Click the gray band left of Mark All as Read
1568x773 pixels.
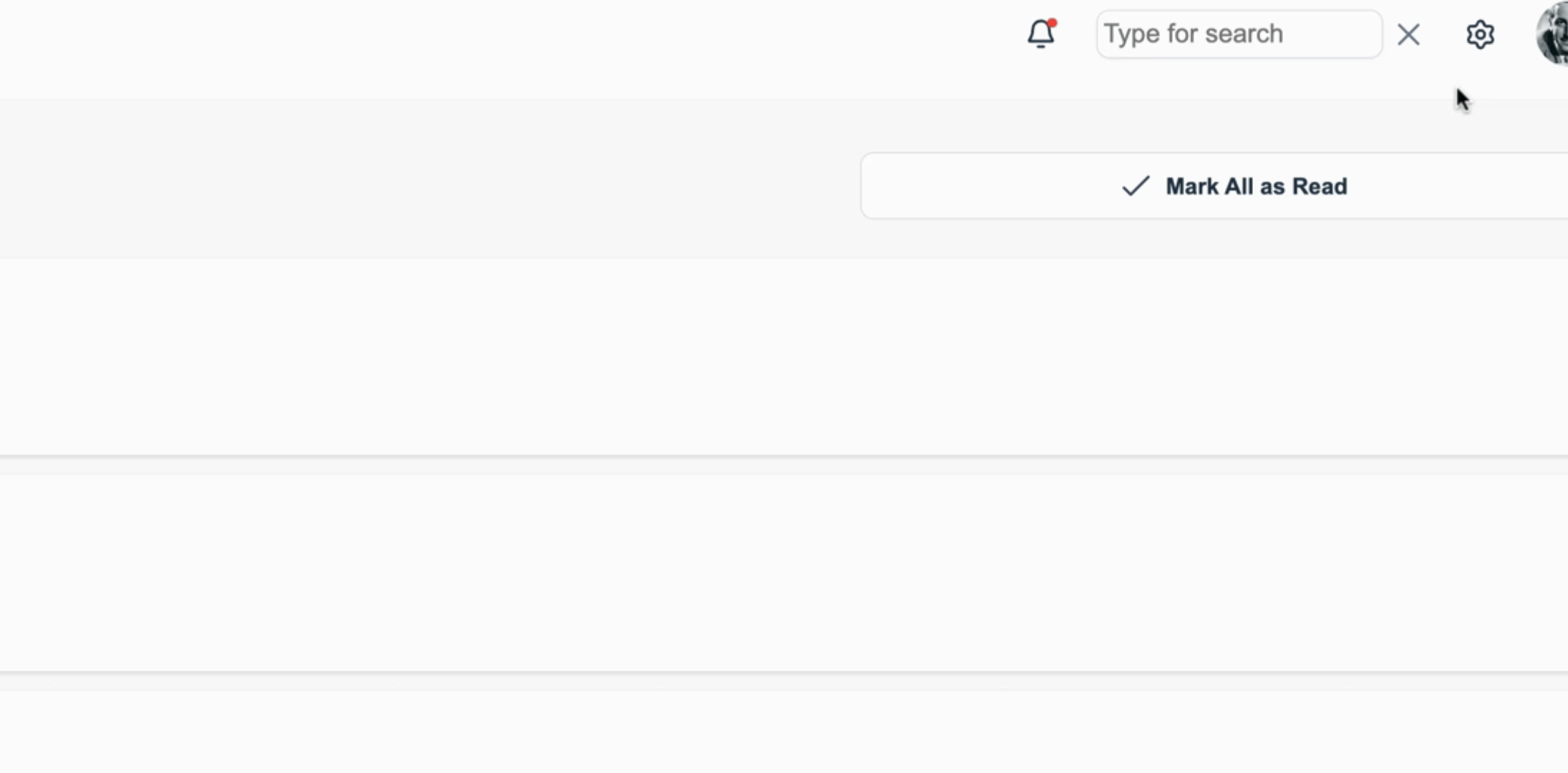tap(430, 179)
